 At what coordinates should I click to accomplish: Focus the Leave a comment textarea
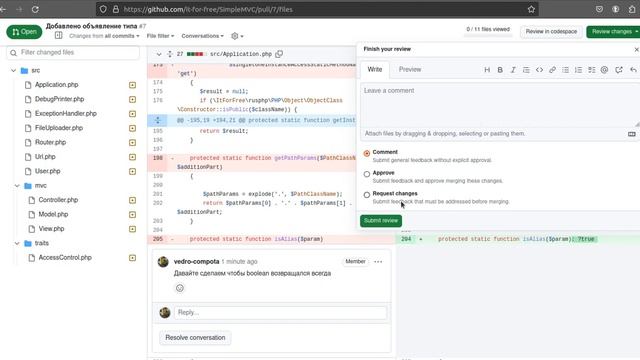[500, 105]
